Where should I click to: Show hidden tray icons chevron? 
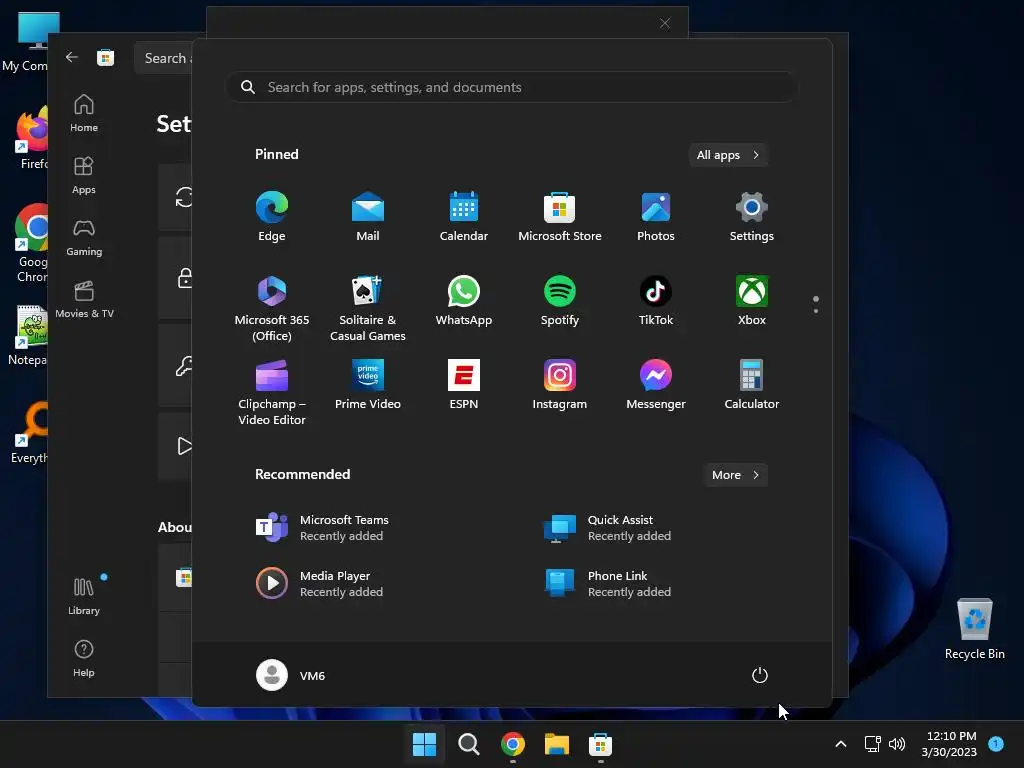(x=841, y=744)
